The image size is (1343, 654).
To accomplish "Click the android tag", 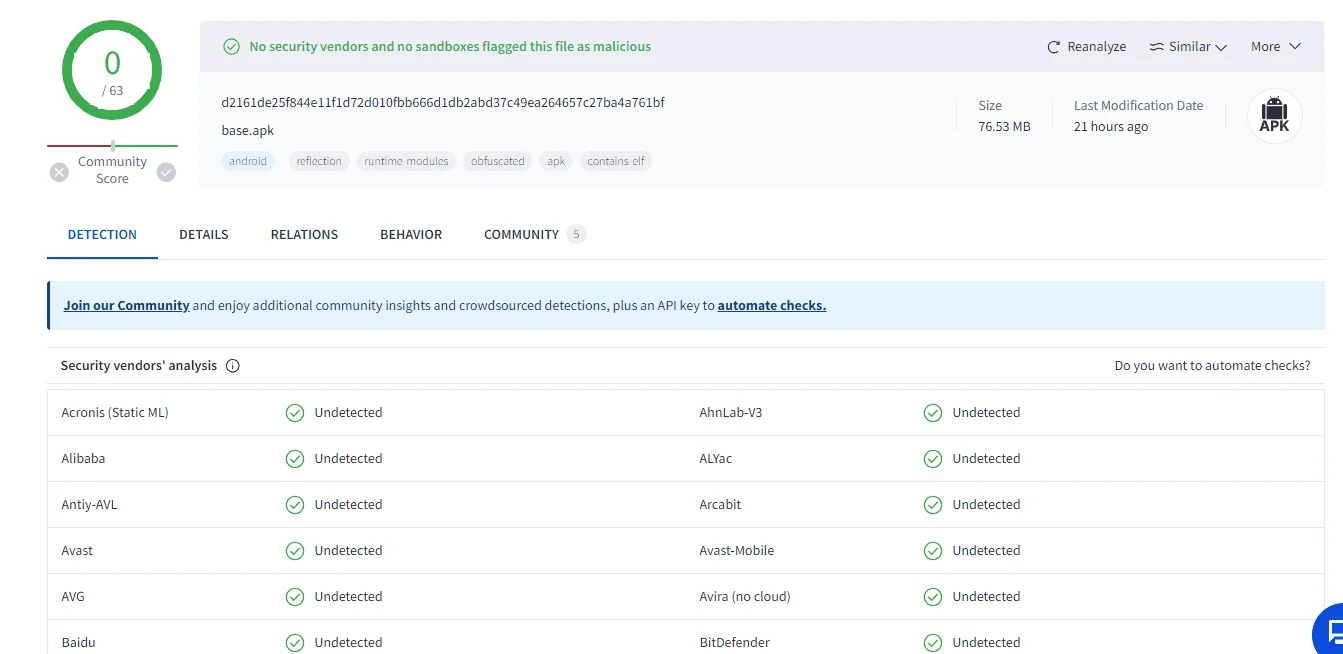I will [x=248, y=161].
